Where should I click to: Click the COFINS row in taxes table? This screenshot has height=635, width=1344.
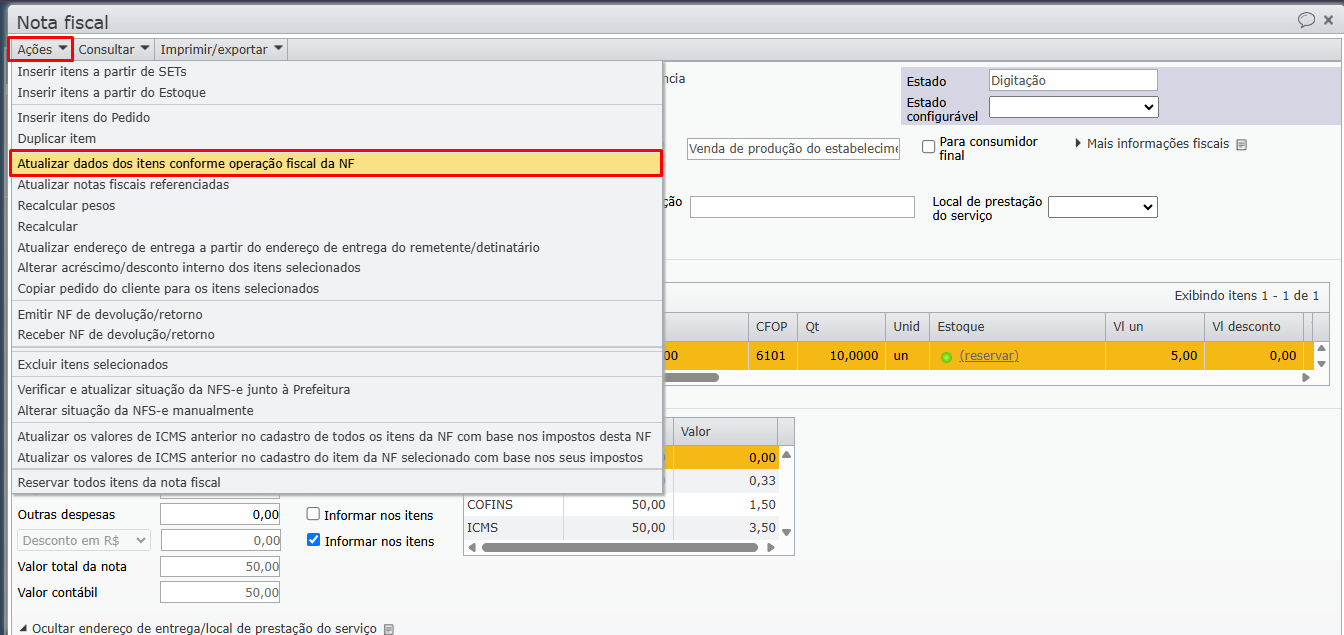[621, 505]
